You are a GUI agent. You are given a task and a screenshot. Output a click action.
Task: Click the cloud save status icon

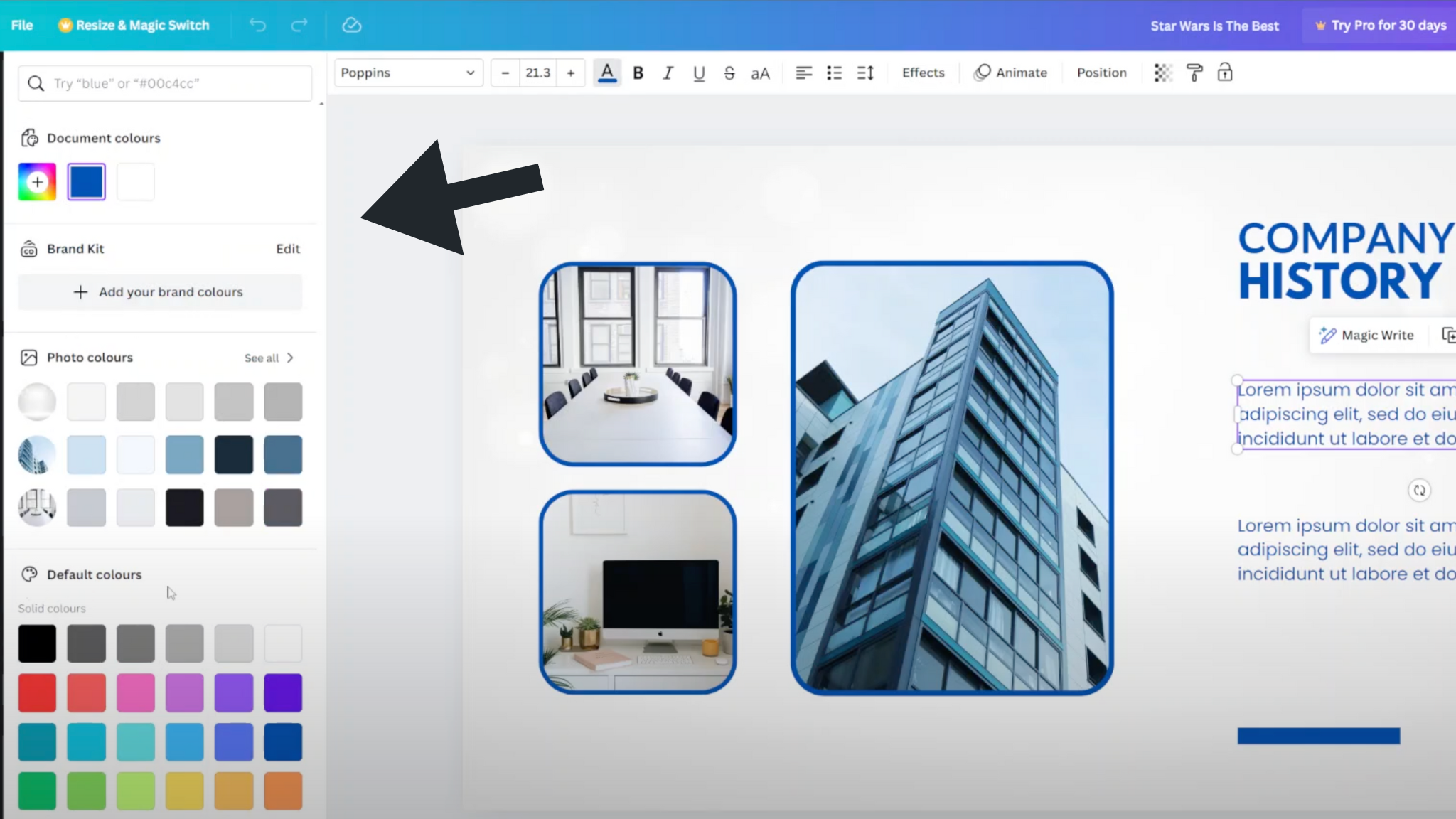[x=352, y=26]
